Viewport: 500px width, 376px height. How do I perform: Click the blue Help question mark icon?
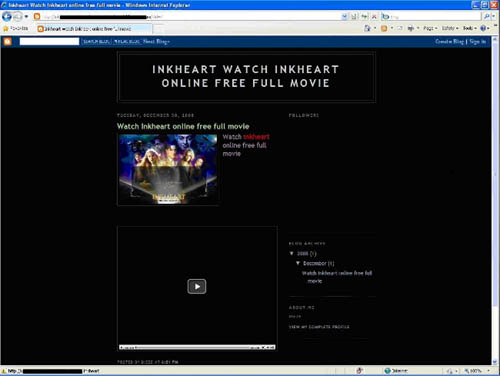(x=483, y=28)
